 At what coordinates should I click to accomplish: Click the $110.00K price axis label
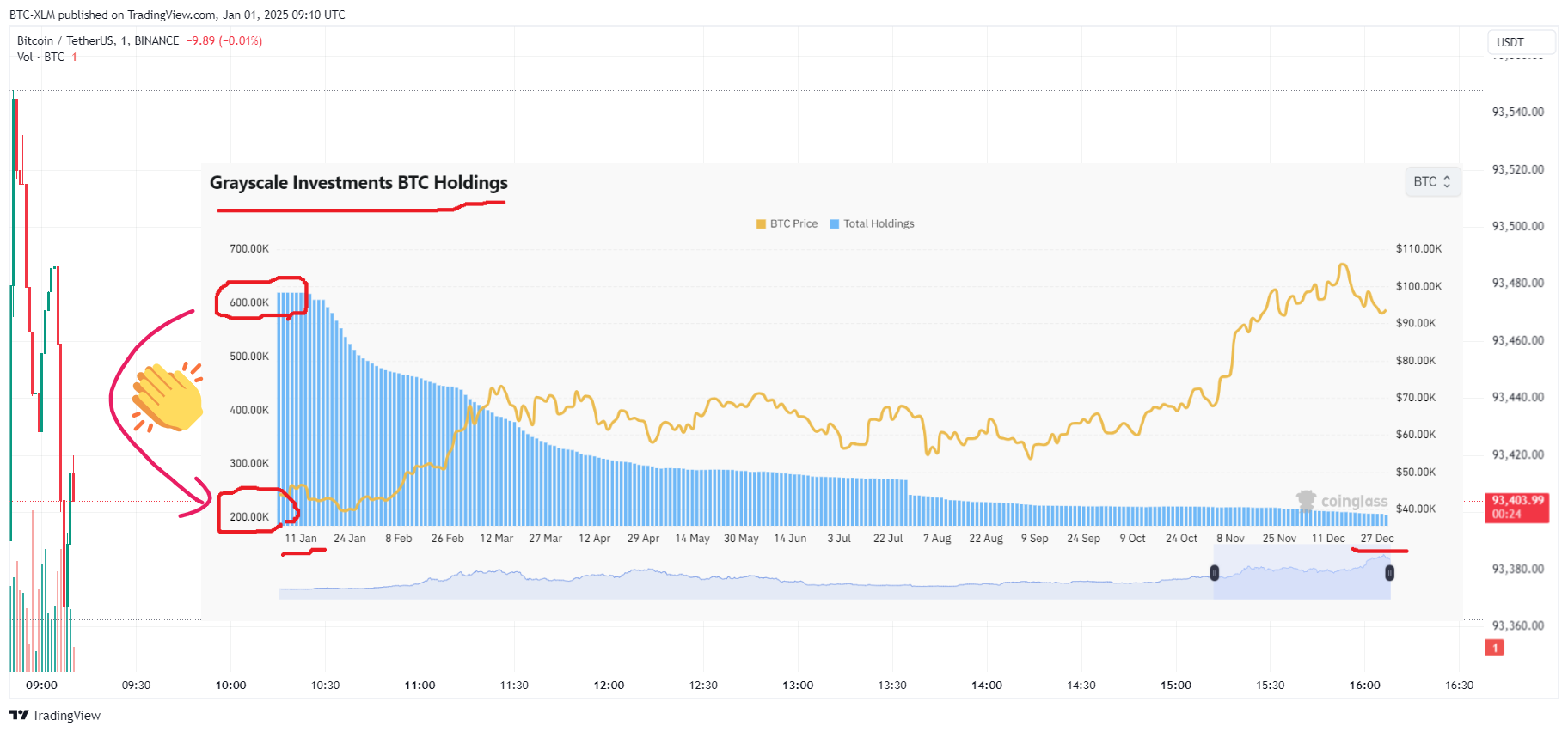coord(1418,249)
